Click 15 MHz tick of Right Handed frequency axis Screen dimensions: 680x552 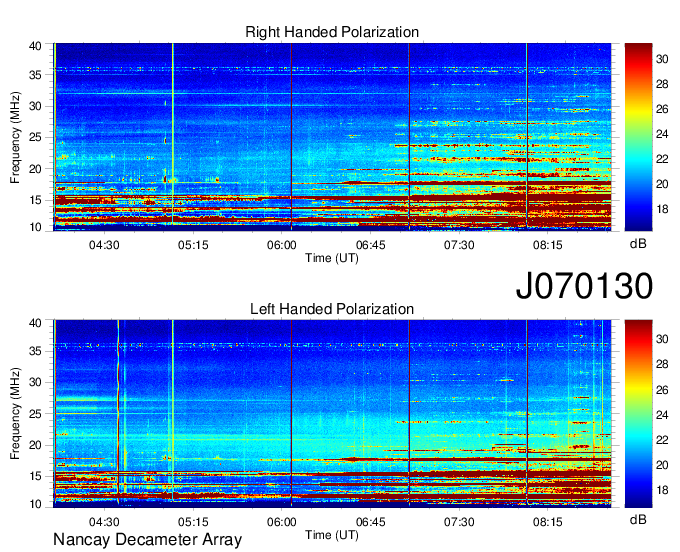pos(35,200)
